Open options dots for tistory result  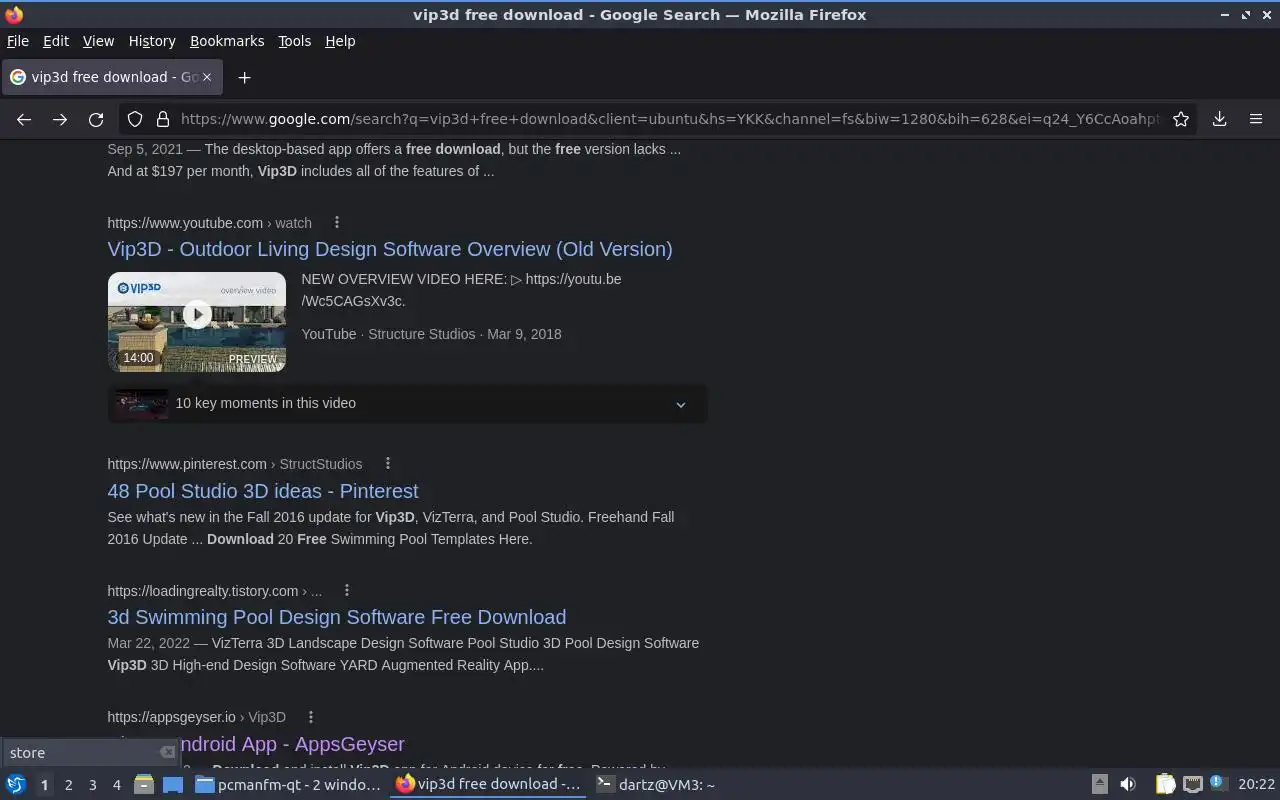[x=347, y=590]
